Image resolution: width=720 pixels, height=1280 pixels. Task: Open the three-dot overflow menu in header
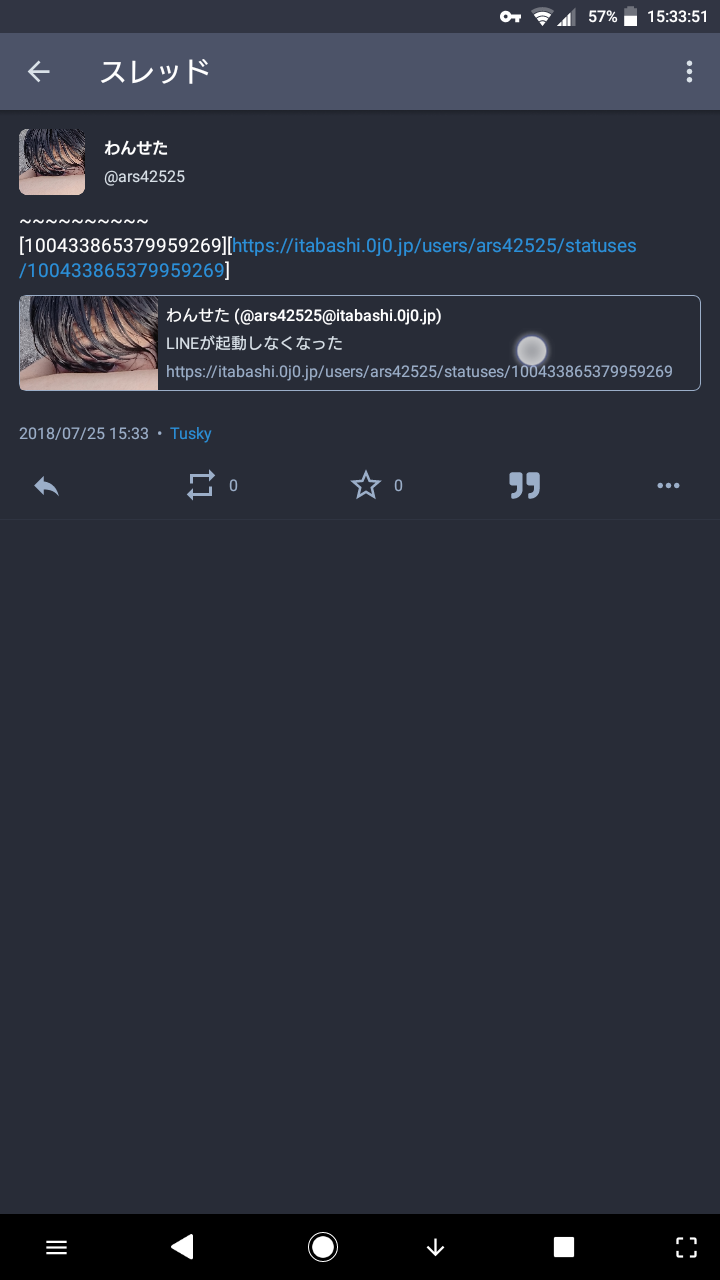point(689,71)
